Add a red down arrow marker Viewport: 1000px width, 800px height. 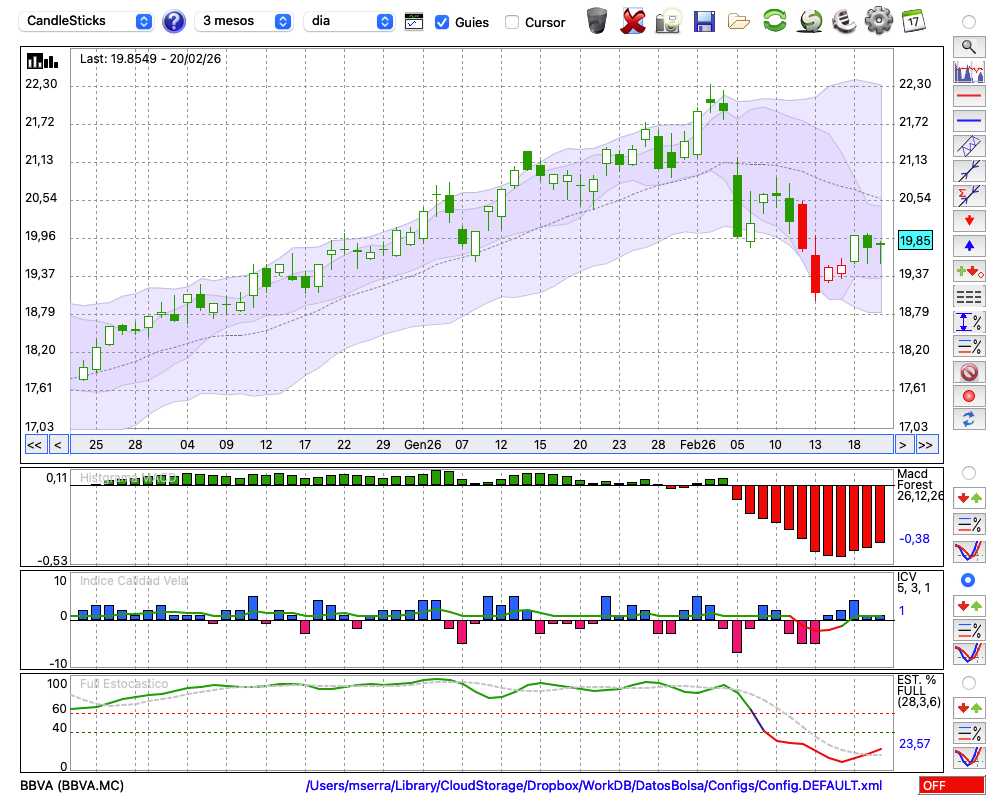coord(969,221)
